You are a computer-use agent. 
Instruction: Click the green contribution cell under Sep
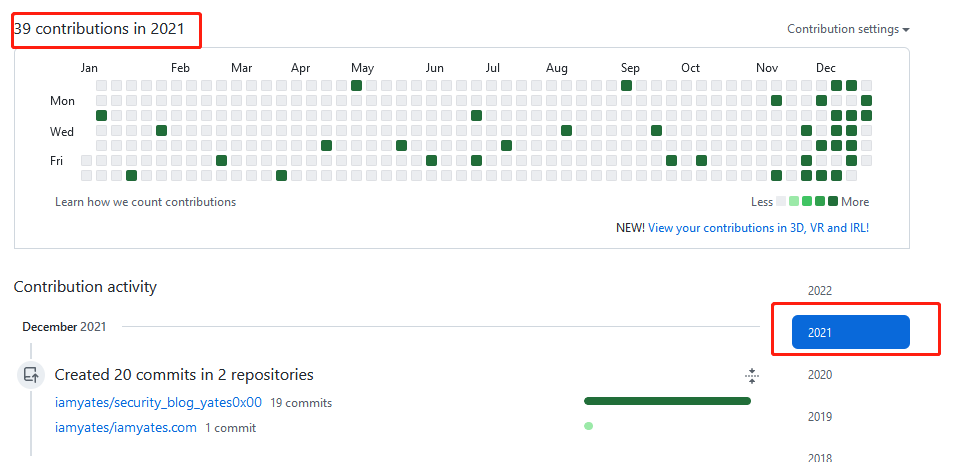626,86
